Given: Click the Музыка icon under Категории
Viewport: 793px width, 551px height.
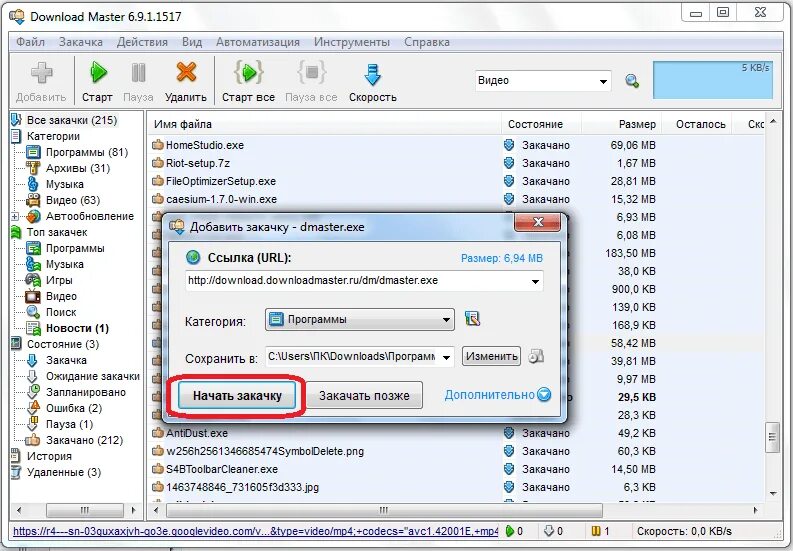Looking at the screenshot, I should [33, 184].
